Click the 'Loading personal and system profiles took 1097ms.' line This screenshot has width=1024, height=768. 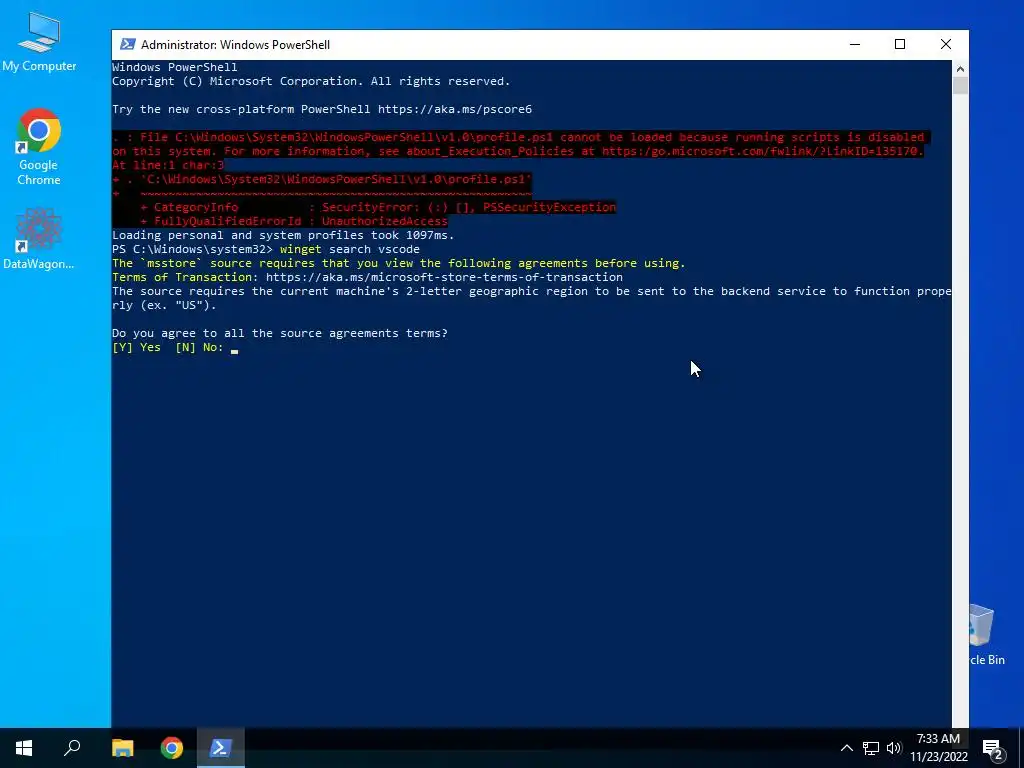[283, 235]
